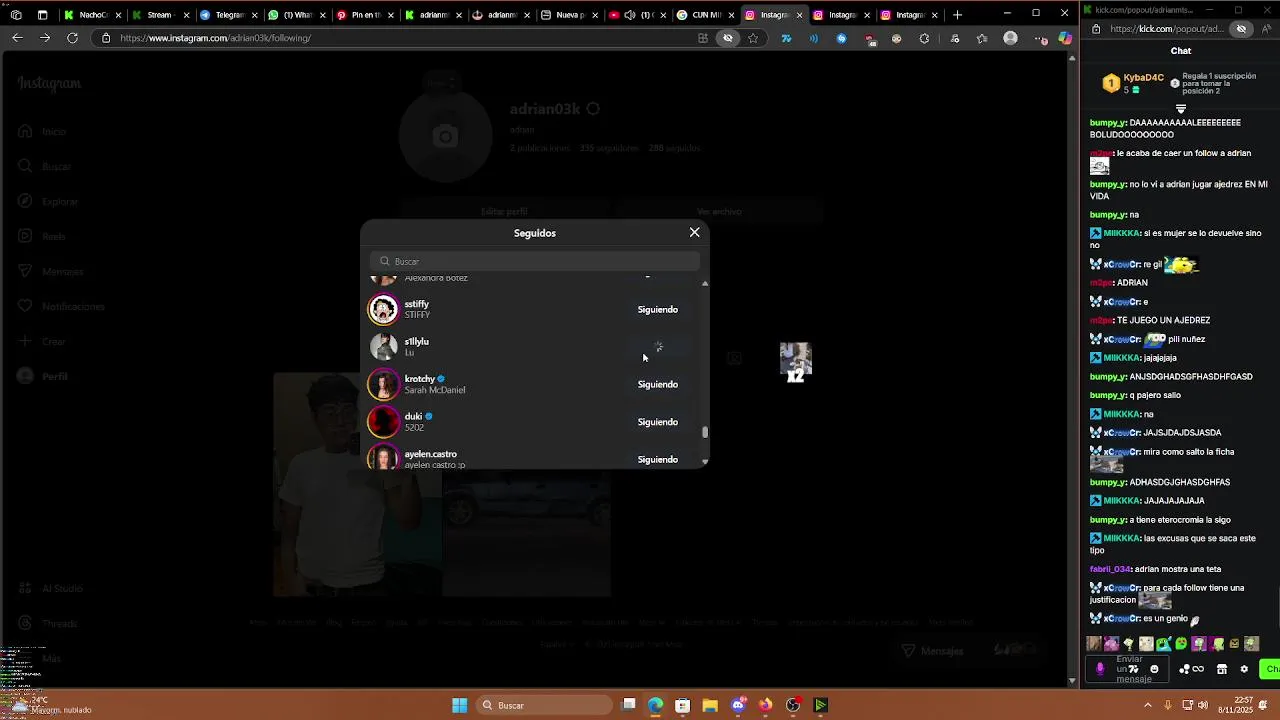Open sstiffy profile avatar
The image size is (1280, 720).
(x=384, y=310)
